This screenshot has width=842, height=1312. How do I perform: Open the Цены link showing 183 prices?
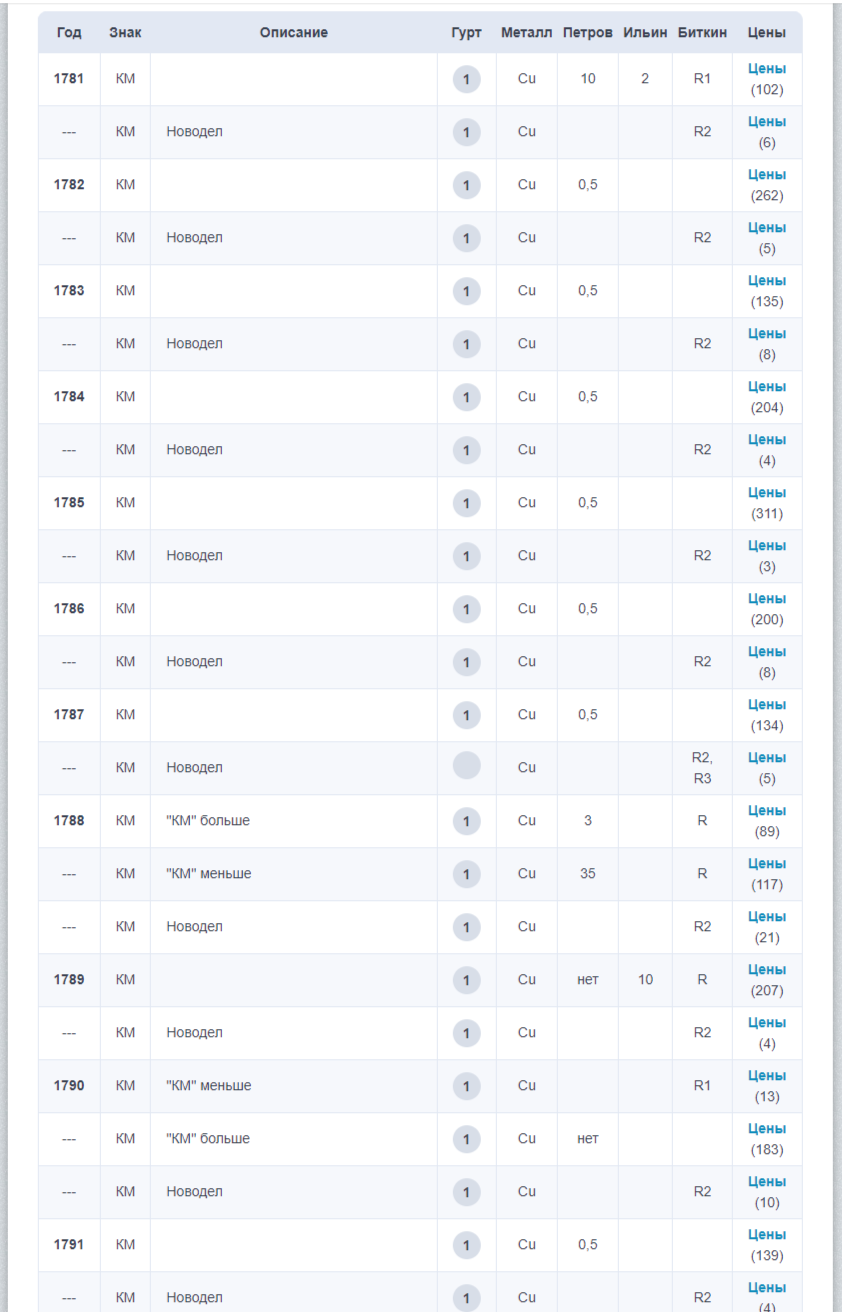[x=767, y=1129]
